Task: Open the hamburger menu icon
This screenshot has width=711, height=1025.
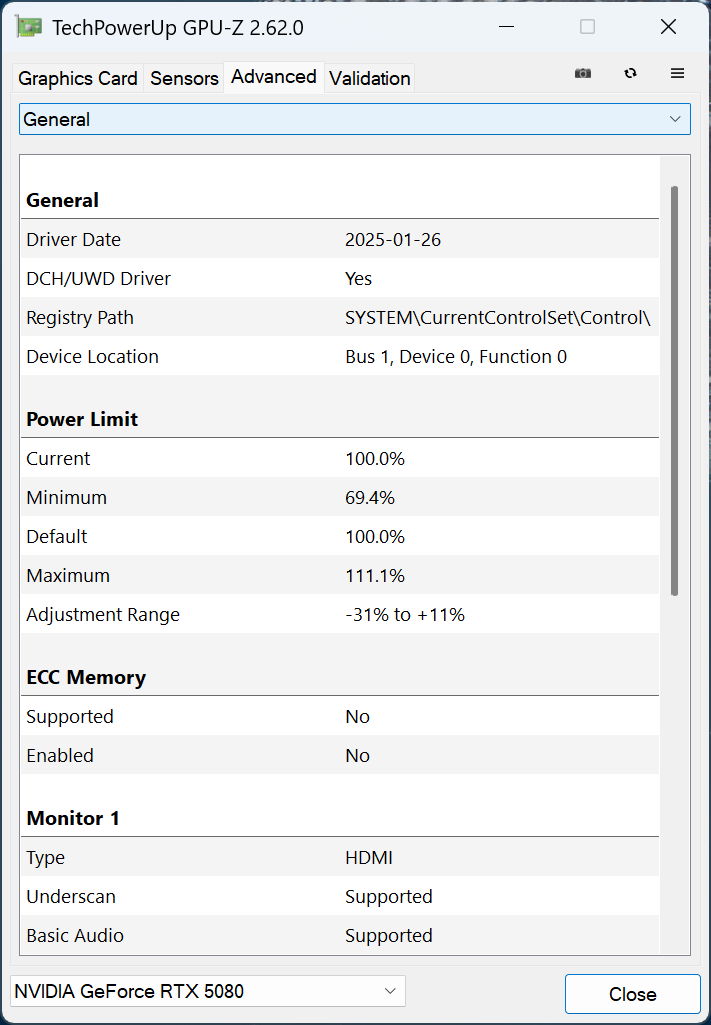Action: (677, 73)
